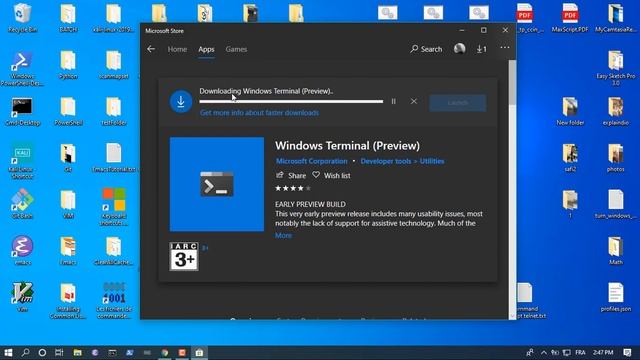Click Search in the Store header
Screen dimensions: 640x360
point(426,49)
